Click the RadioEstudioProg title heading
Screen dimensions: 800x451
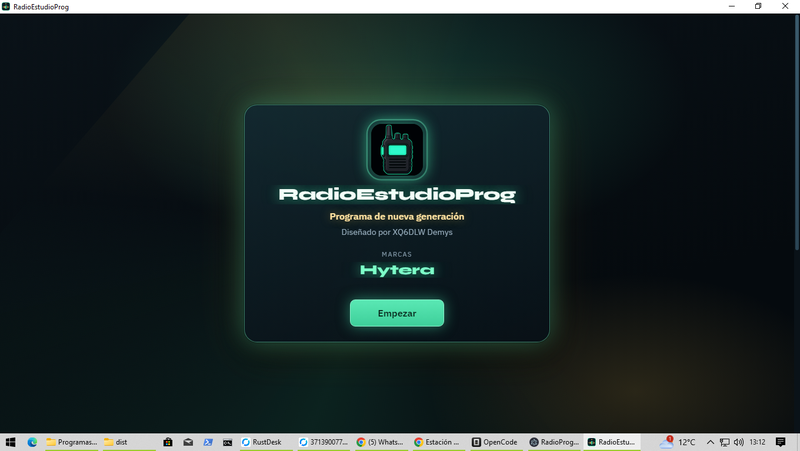coord(397,194)
